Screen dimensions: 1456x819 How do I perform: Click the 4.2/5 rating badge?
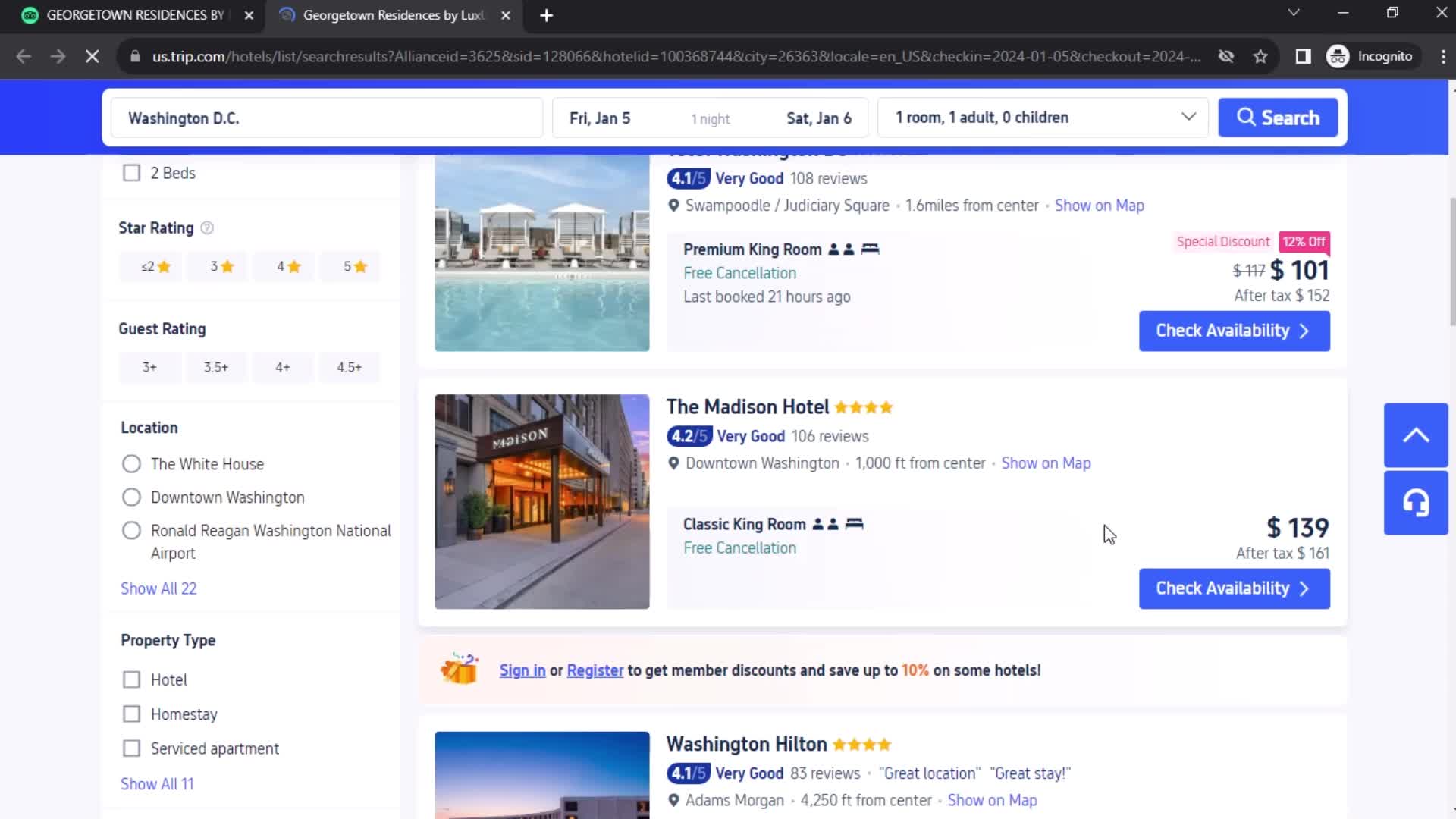pos(689,436)
